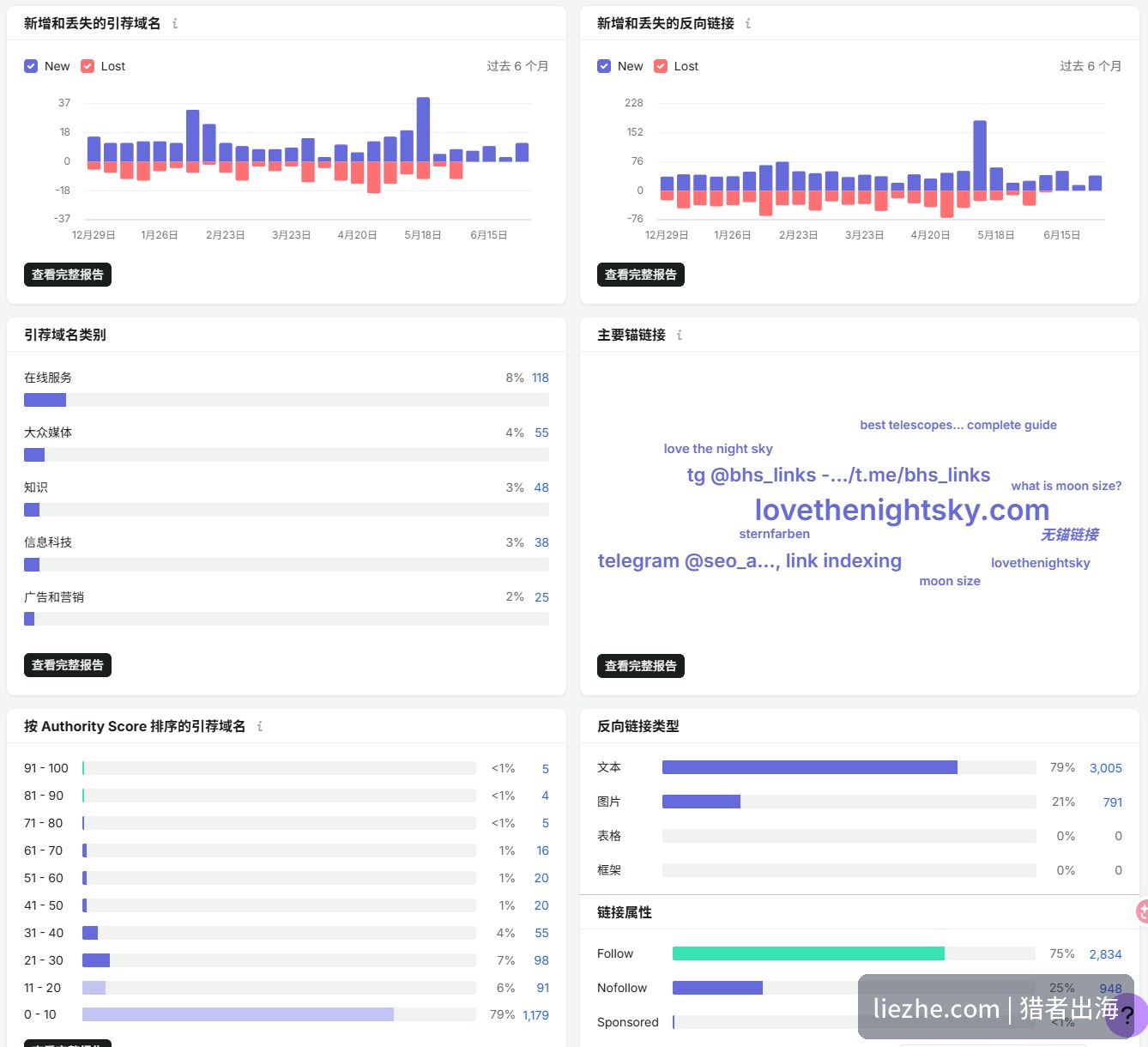The height and width of the screenshot is (1047, 1148).
Task: Click the Sponsored row label
Action: click(628, 1022)
